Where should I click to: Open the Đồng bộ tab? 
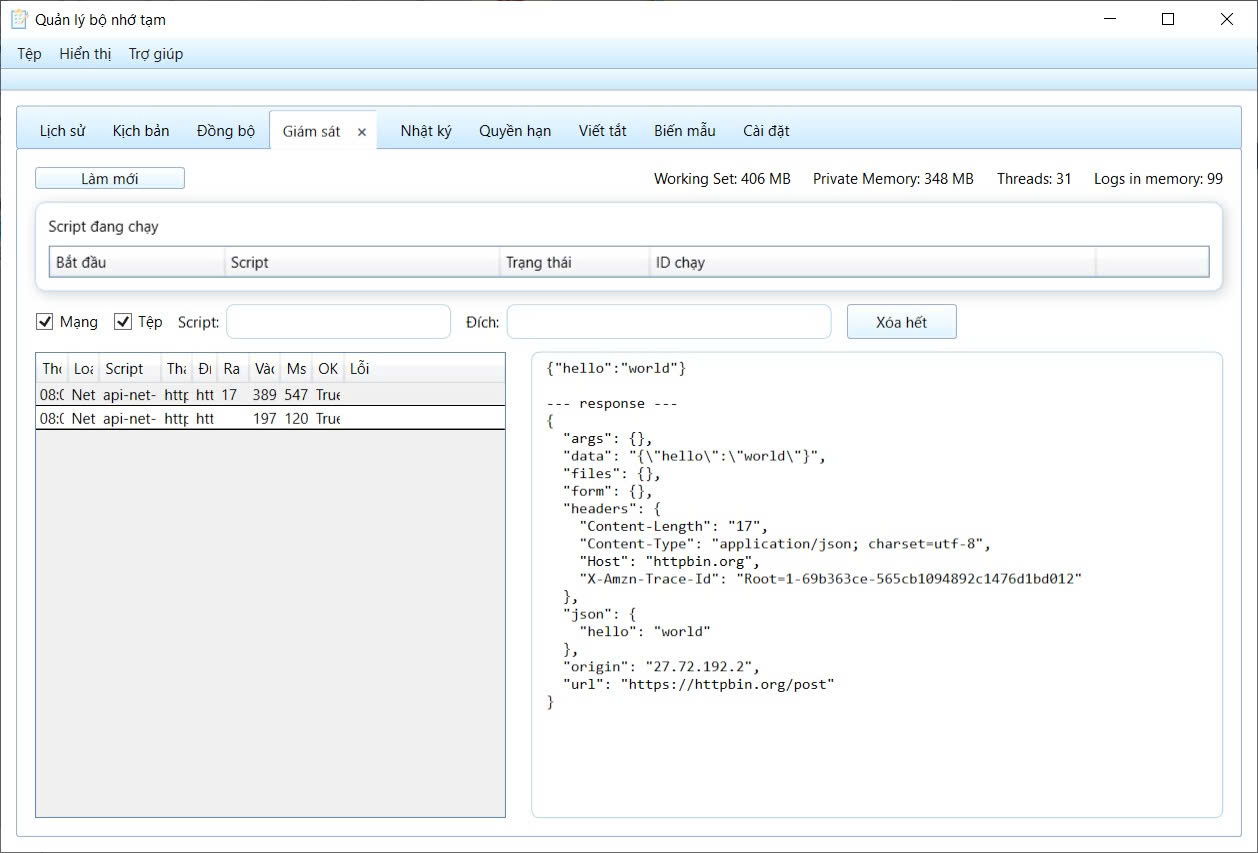[x=226, y=131]
